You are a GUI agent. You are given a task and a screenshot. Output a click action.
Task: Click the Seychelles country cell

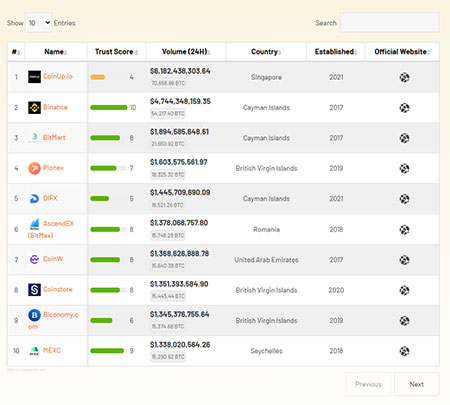(266, 351)
